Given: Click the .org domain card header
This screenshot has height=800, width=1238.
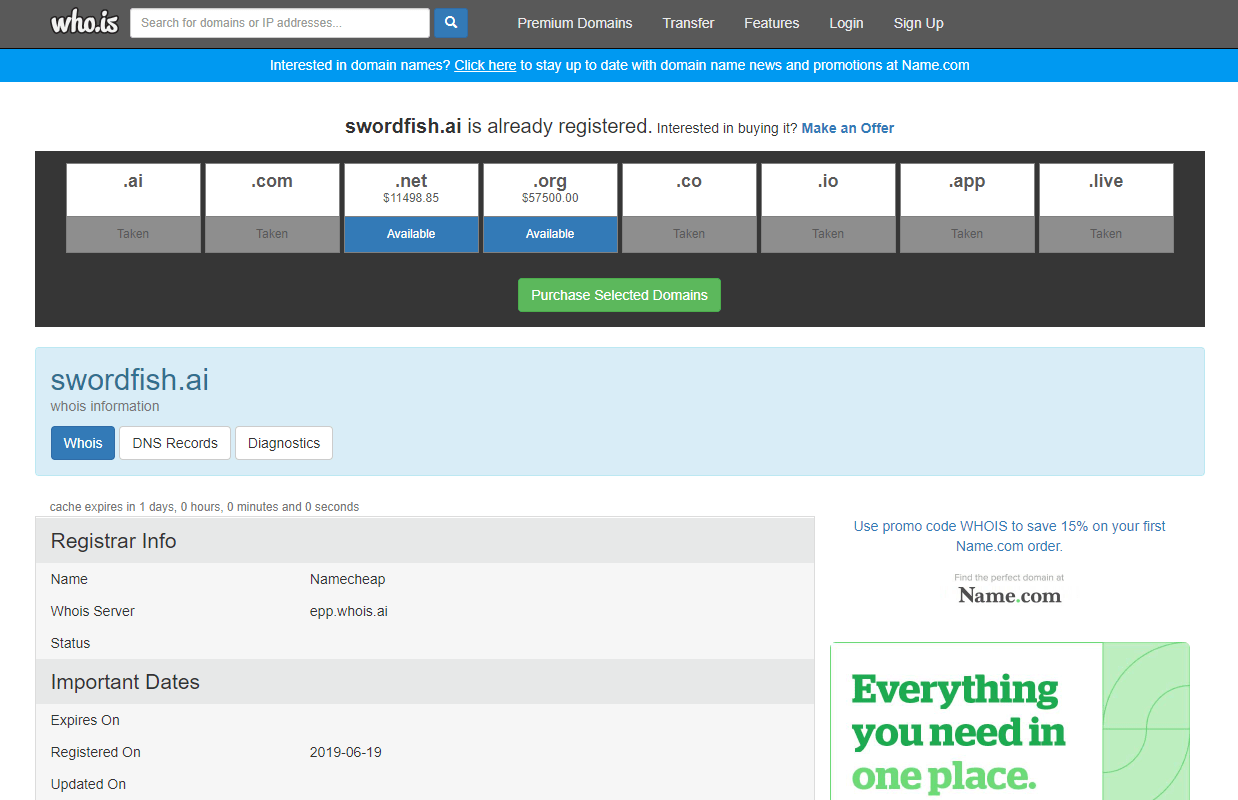Looking at the screenshot, I should tap(550, 190).
